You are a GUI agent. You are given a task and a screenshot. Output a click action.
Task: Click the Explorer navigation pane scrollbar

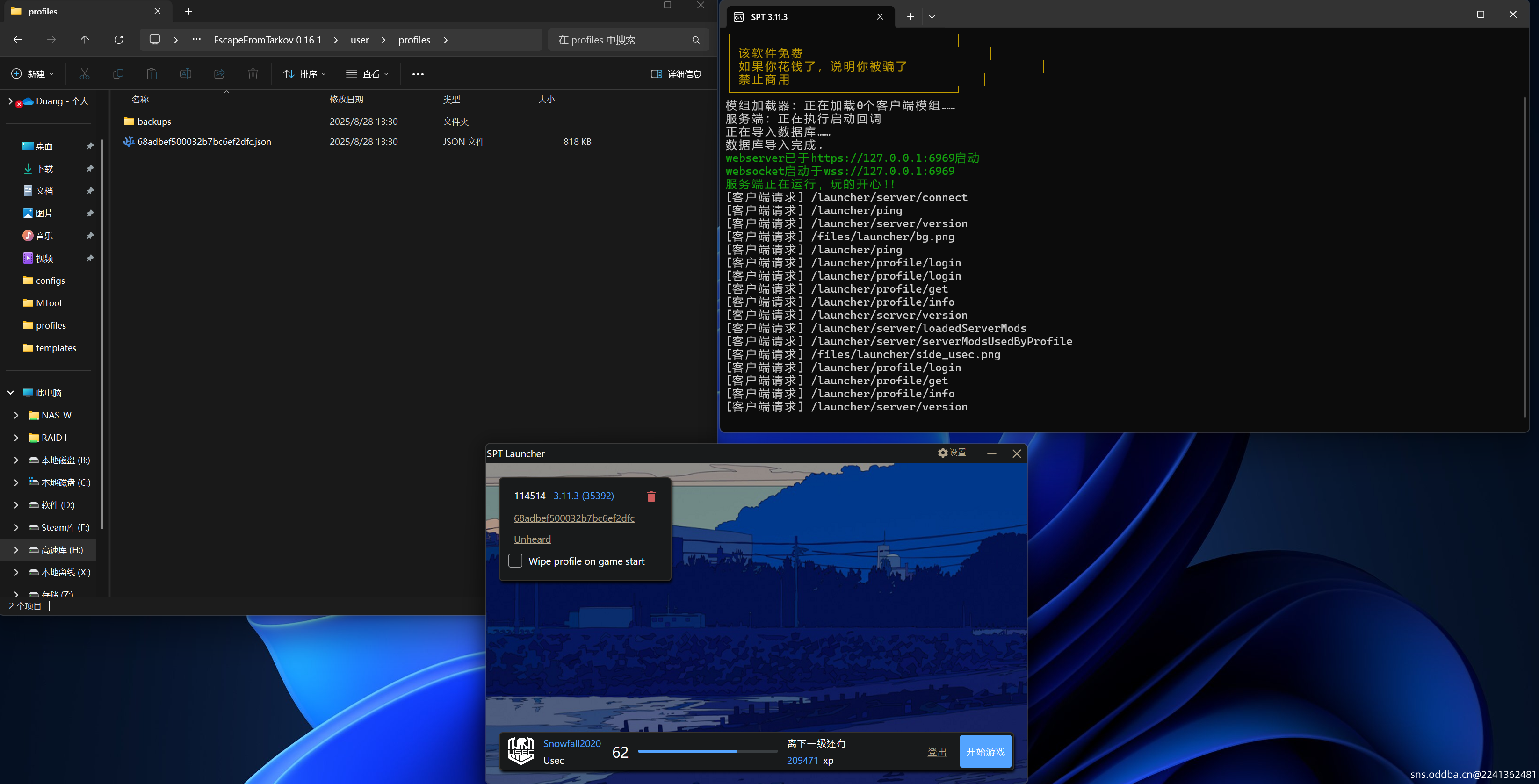(x=102, y=334)
